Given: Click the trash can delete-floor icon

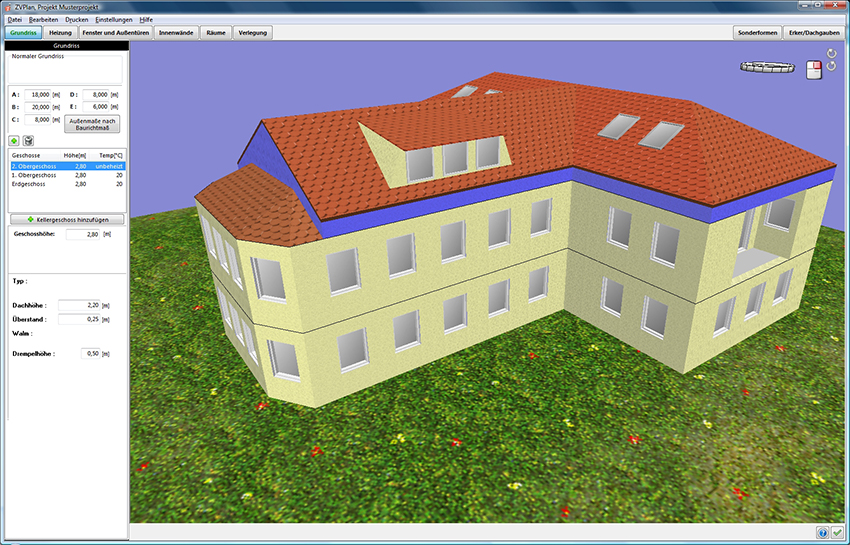Looking at the screenshot, I should [x=29, y=141].
